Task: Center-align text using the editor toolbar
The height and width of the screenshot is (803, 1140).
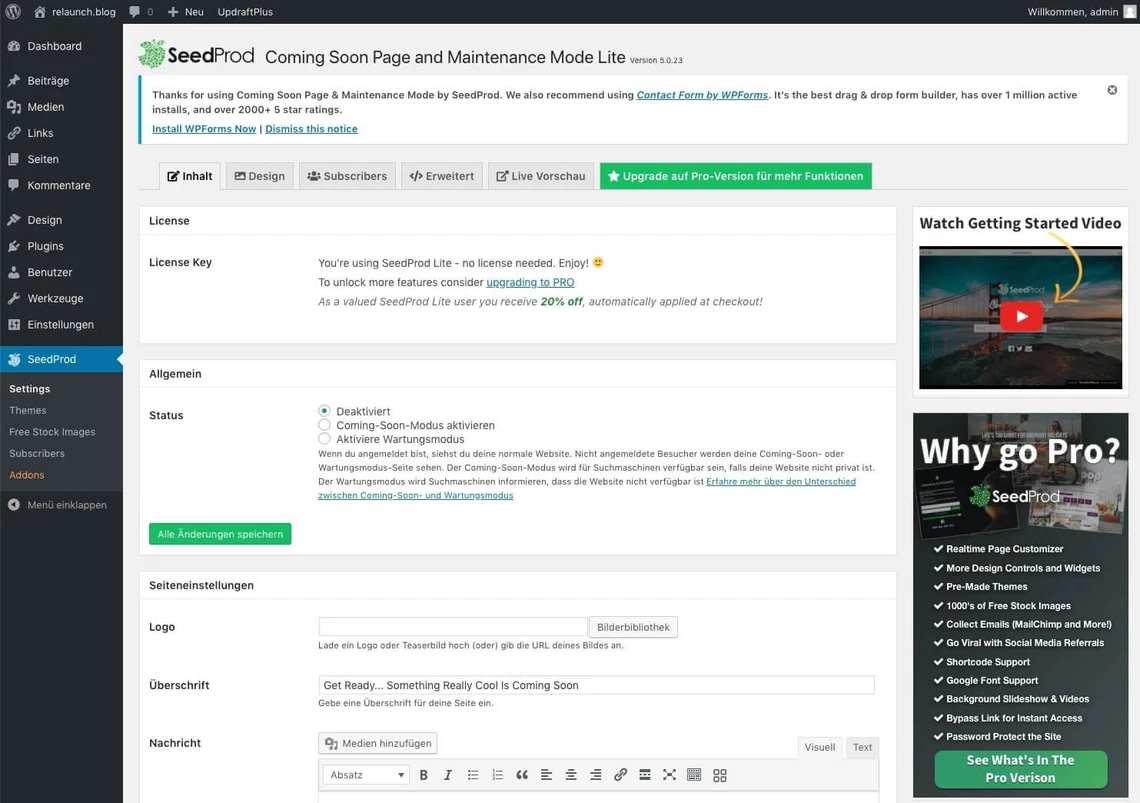Action: pos(571,774)
